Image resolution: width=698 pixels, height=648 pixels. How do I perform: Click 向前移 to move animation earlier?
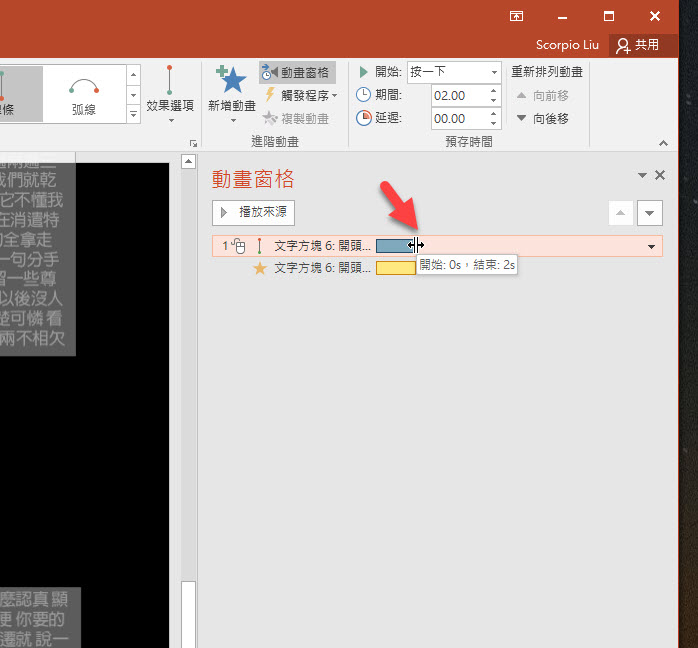click(543, 95)
